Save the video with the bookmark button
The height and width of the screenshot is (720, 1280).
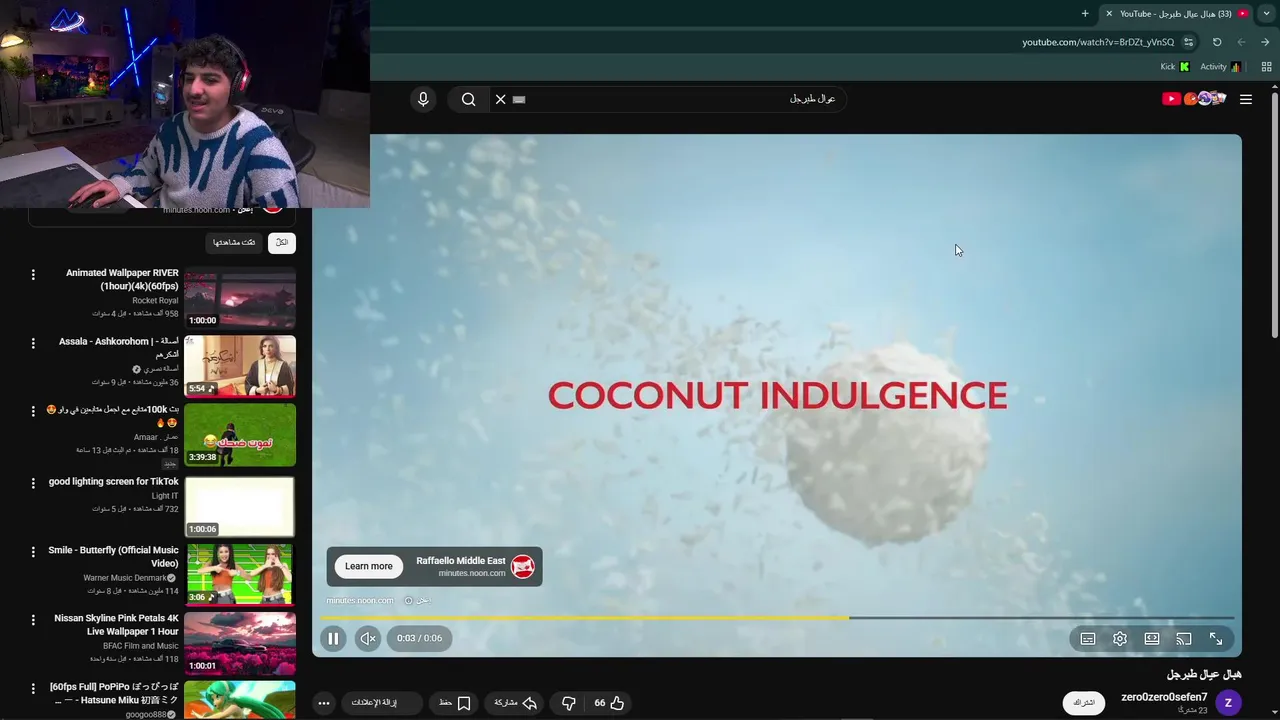(455, 703)
